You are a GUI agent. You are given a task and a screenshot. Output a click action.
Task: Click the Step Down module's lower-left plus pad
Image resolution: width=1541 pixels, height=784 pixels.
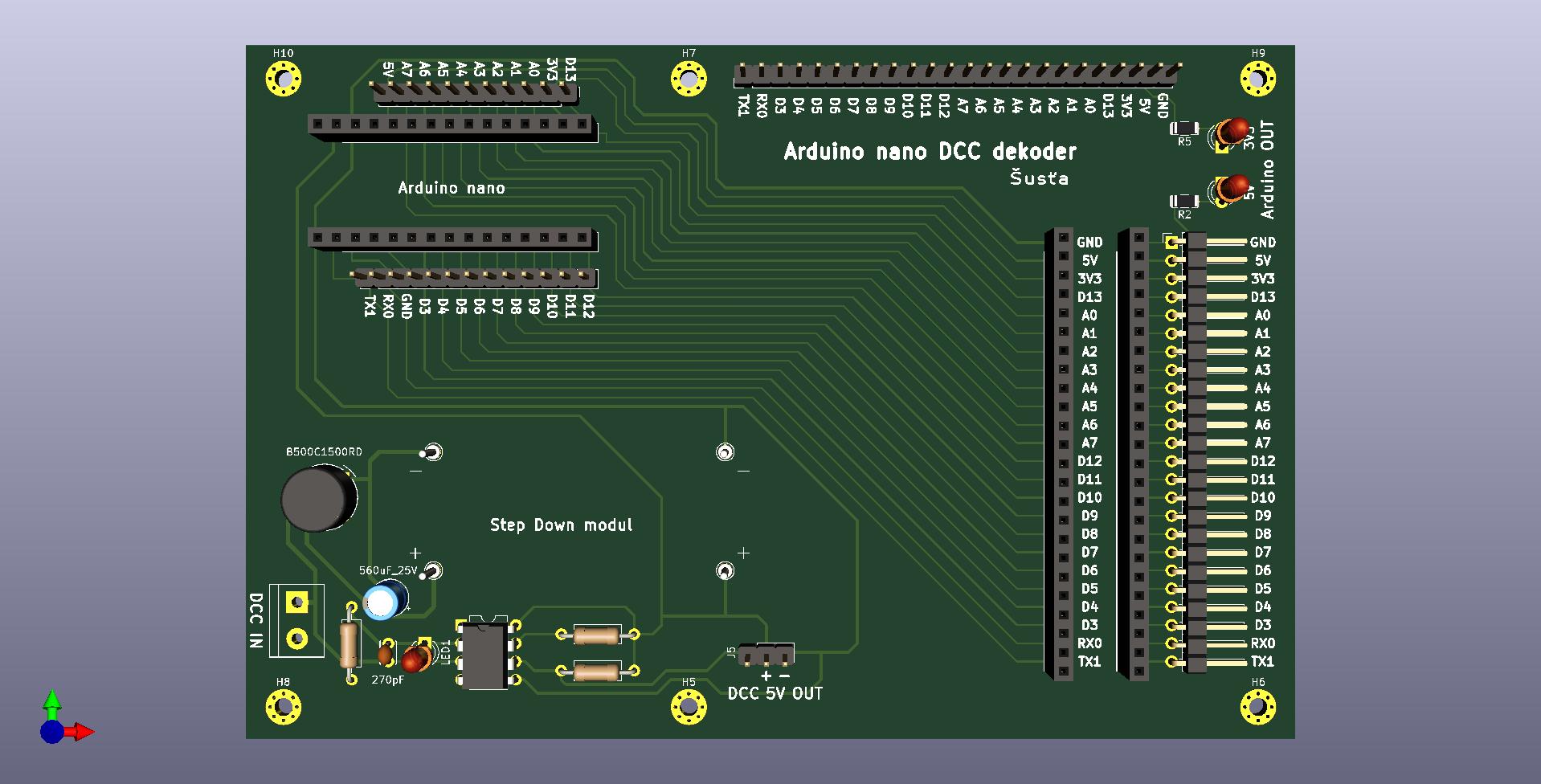click(x=432, y=570)
